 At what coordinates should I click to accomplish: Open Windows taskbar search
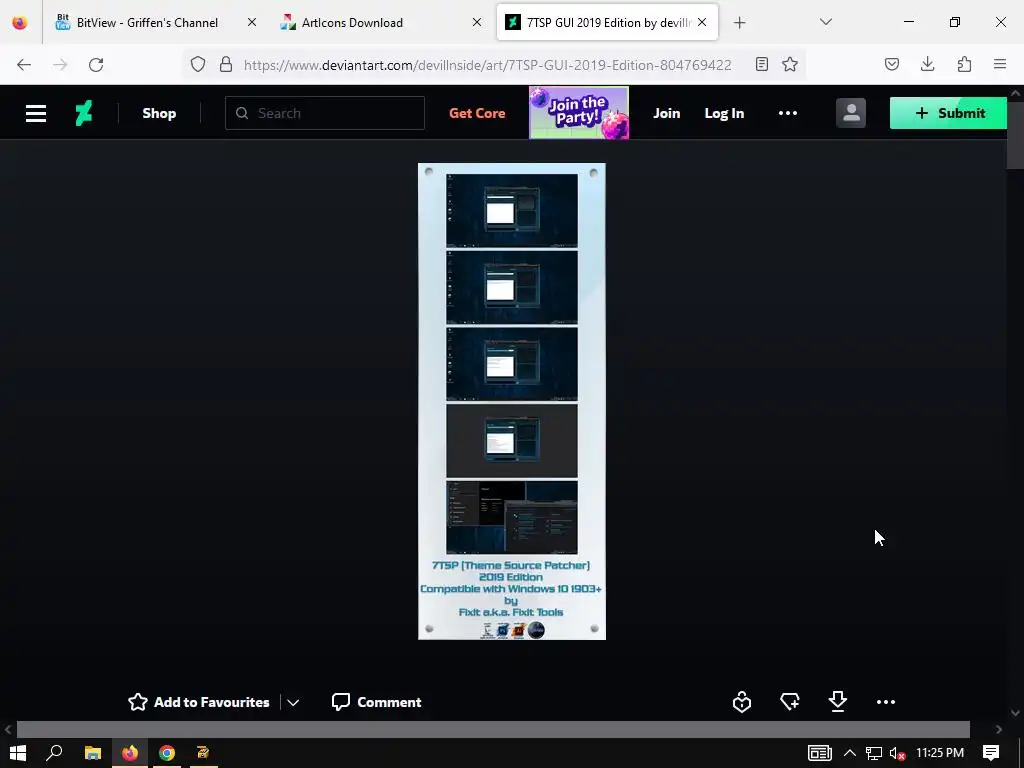[x=54, y=753]
